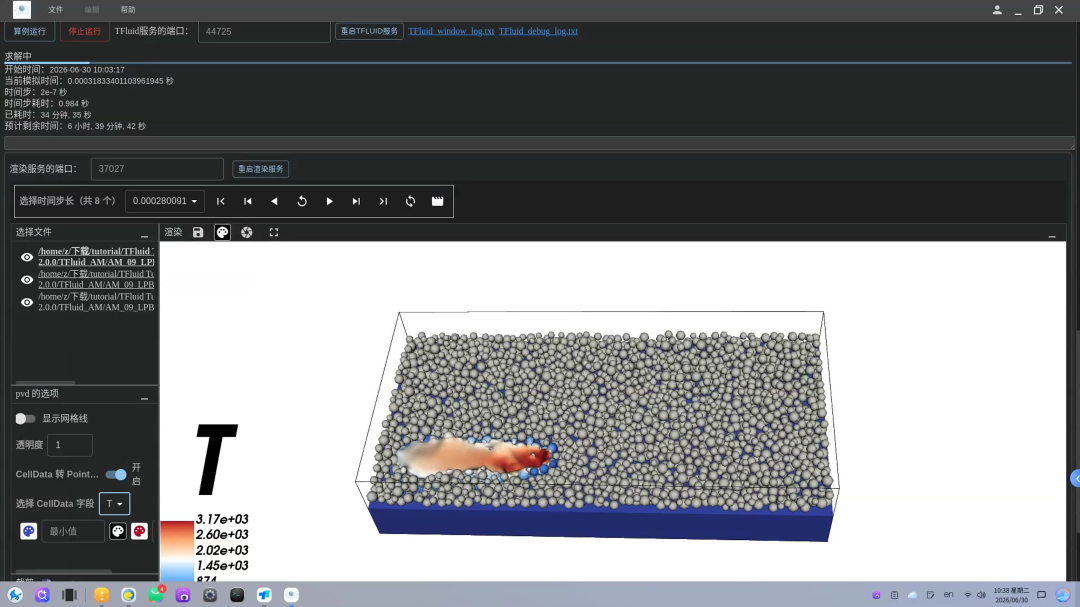Open system settings gear in taskbar
This screenshot has height=607, width=1080.
pos(210,595)
